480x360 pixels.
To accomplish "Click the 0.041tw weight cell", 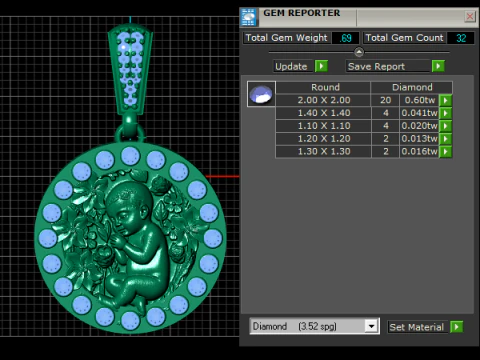I will 419,113.
